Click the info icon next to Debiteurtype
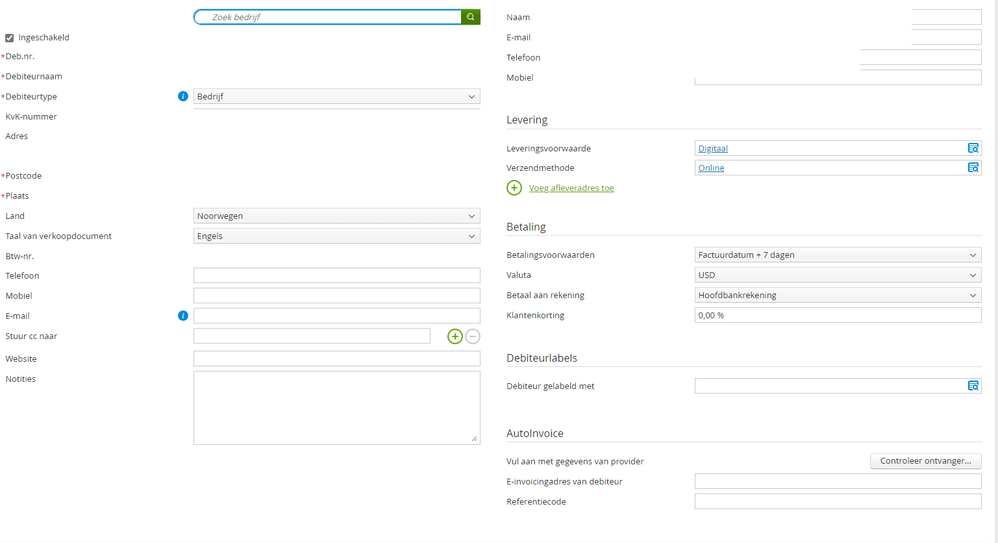This screenshot has height=543, width=998. (x=183, y=96)
